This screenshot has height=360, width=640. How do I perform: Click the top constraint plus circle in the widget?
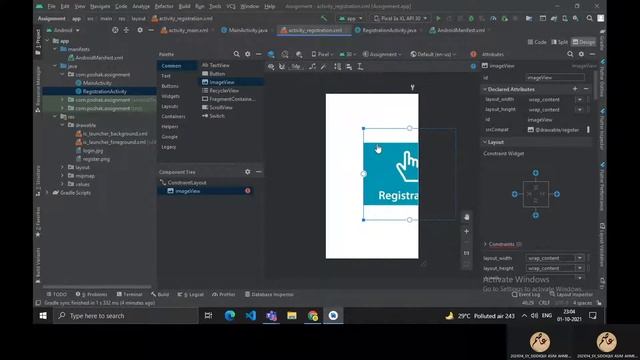[536, 173]
